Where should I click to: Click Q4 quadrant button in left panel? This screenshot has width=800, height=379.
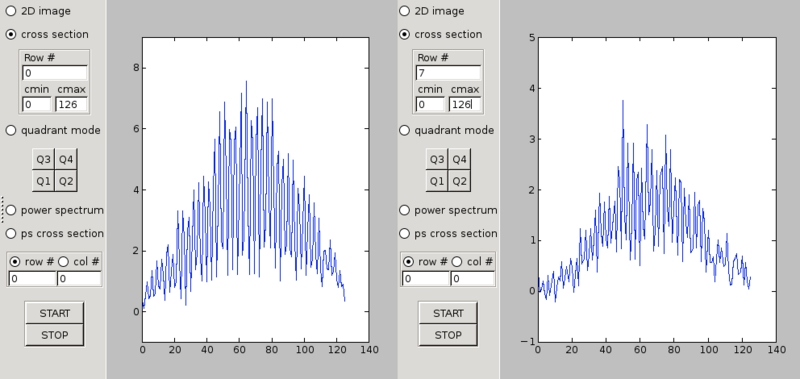pos(66,160)
